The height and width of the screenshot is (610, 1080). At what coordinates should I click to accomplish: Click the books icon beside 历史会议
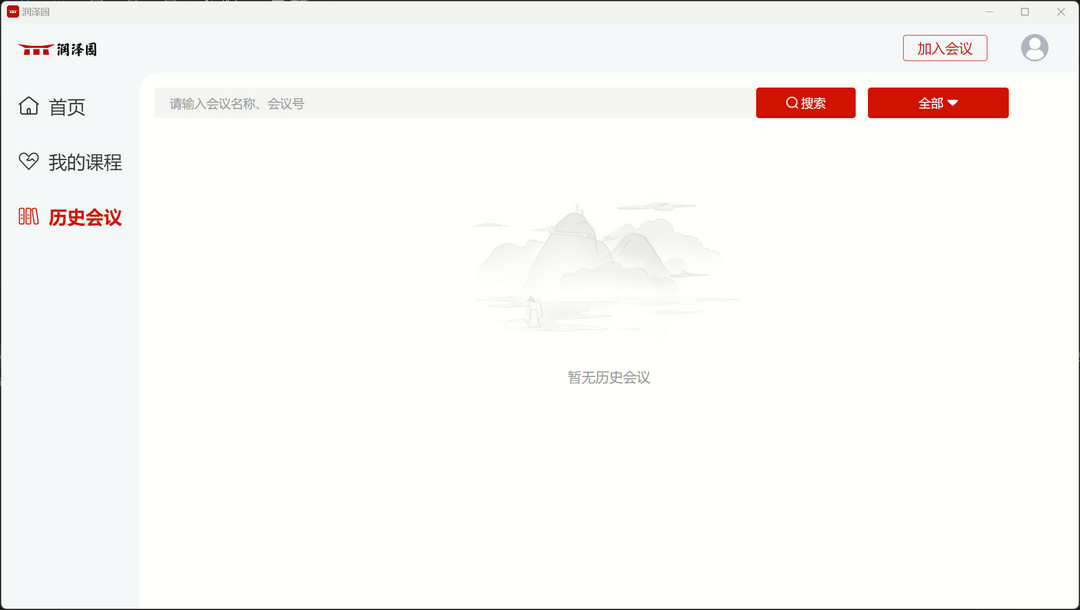point(29,216)
